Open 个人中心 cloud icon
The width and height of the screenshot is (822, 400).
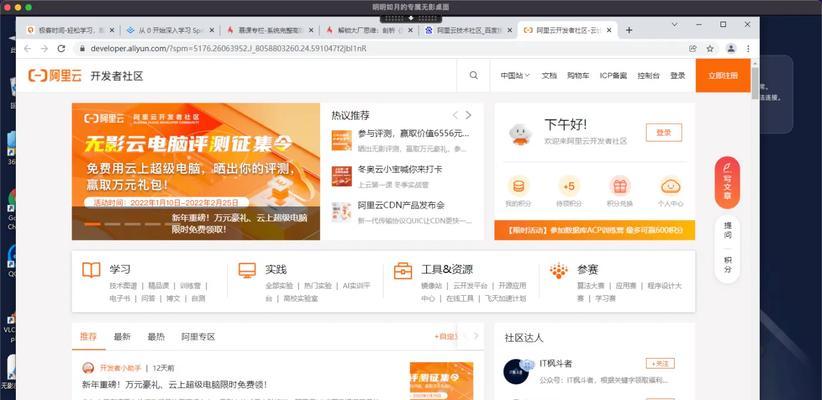pyautogui.click(x=671, y=186)
